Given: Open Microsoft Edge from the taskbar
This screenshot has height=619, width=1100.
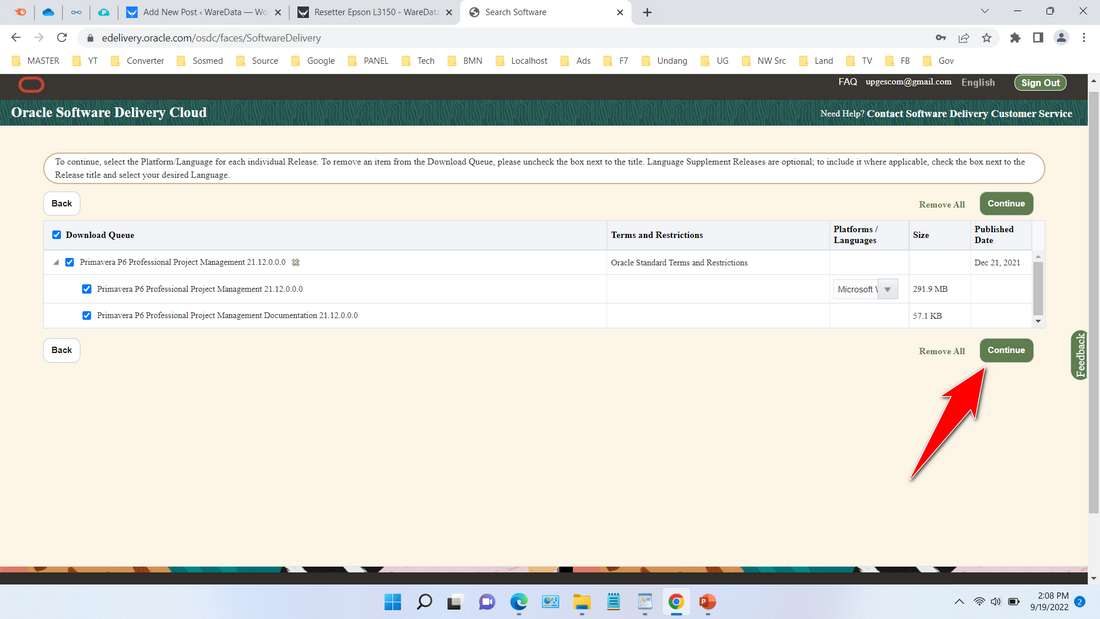Looking at the screenshot, I should coord(518,602).
